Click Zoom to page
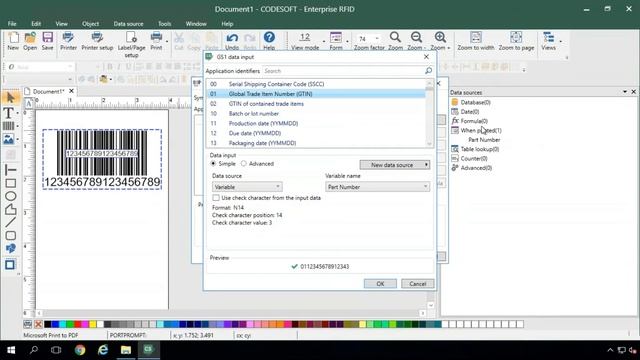The height and width of the screenshot is (360, 640). [516, 41]
